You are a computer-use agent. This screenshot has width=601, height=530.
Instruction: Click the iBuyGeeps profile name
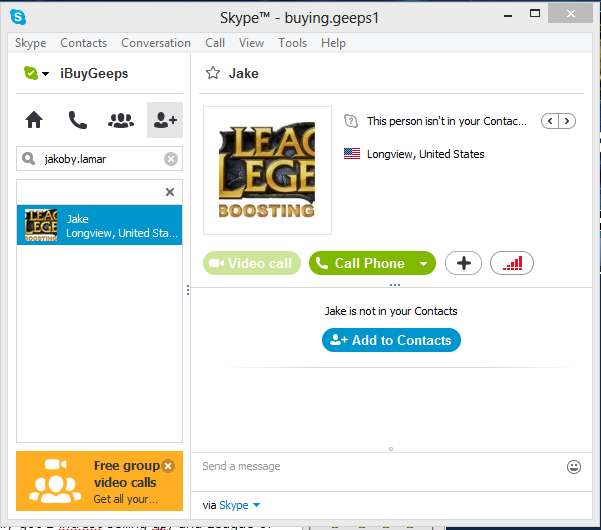(94, 74)
